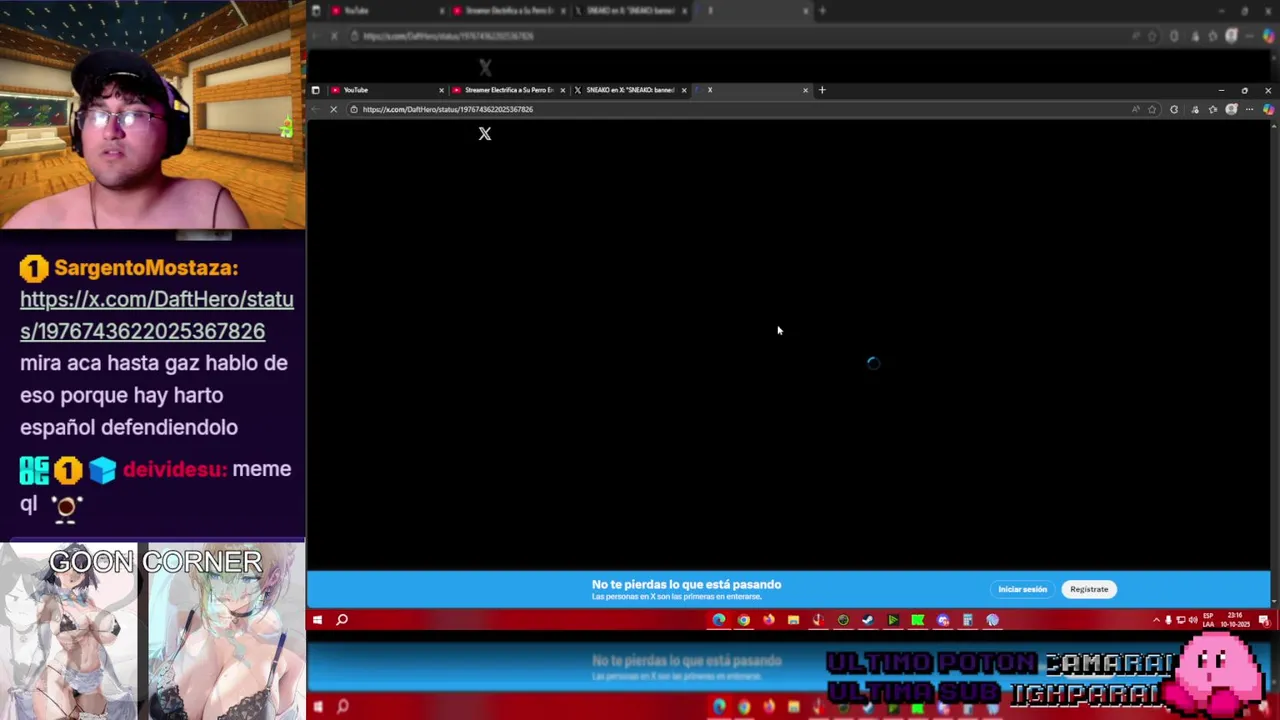Open the browser profile avatar icon

[x=1232, y=109]
